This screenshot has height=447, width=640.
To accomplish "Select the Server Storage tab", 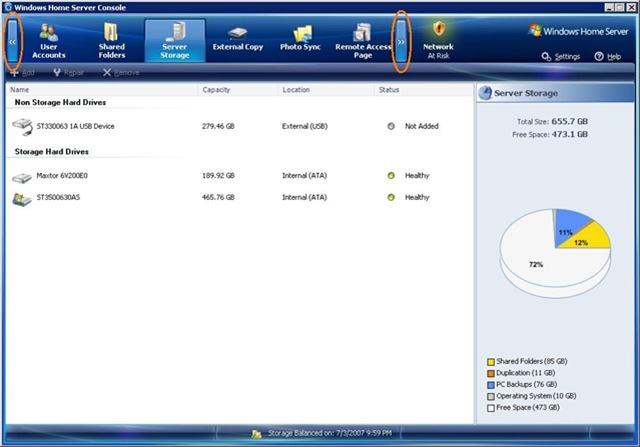I will click(x=175, y=41).
